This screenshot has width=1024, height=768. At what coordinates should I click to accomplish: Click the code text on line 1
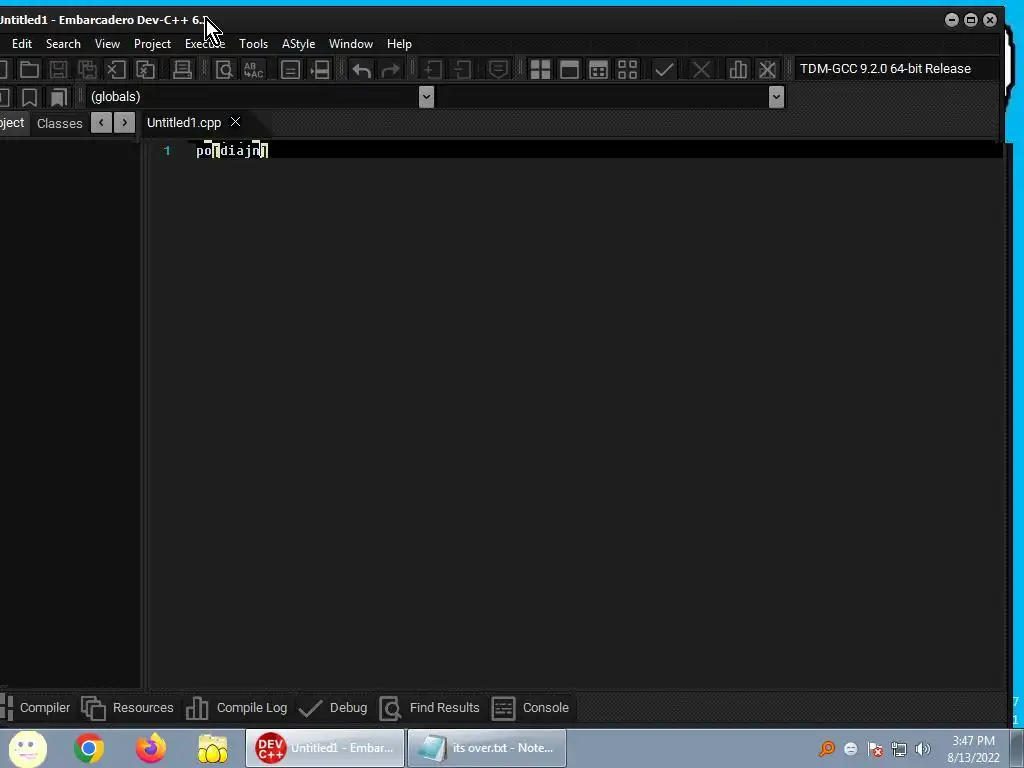(232, 151)
